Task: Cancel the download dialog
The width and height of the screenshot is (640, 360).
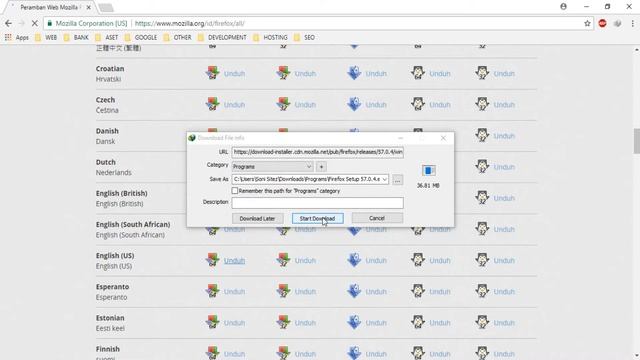Action: tap(377, 218)
